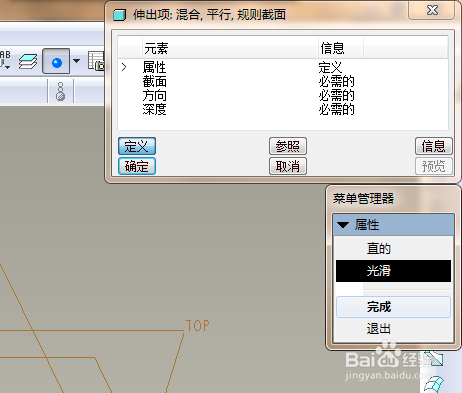Click the 确定 button

pos(137,166)
